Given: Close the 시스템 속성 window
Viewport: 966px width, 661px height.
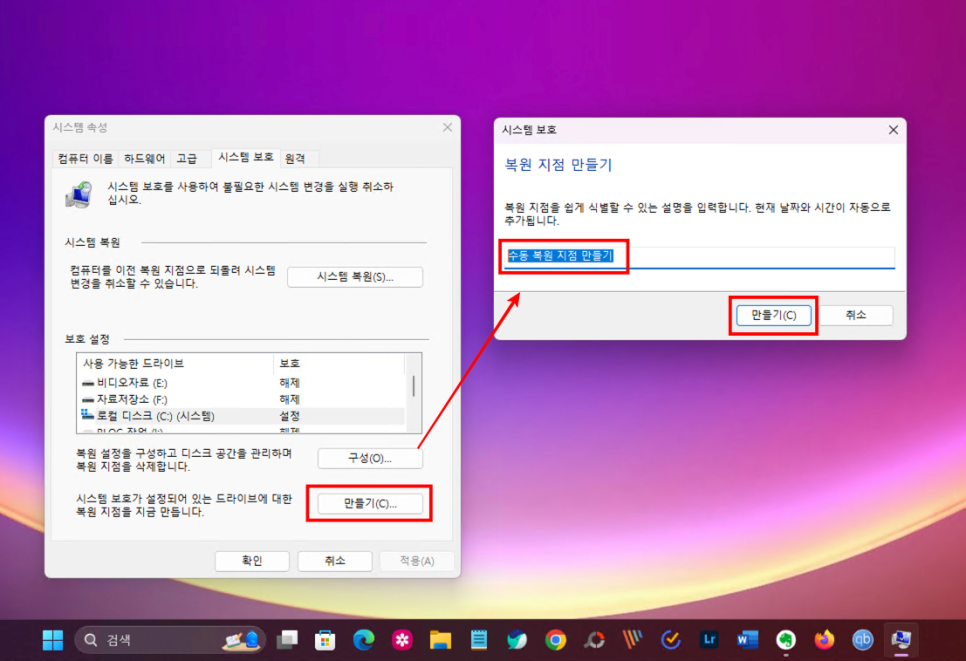Looking at the screenshot, I should 447,128.
